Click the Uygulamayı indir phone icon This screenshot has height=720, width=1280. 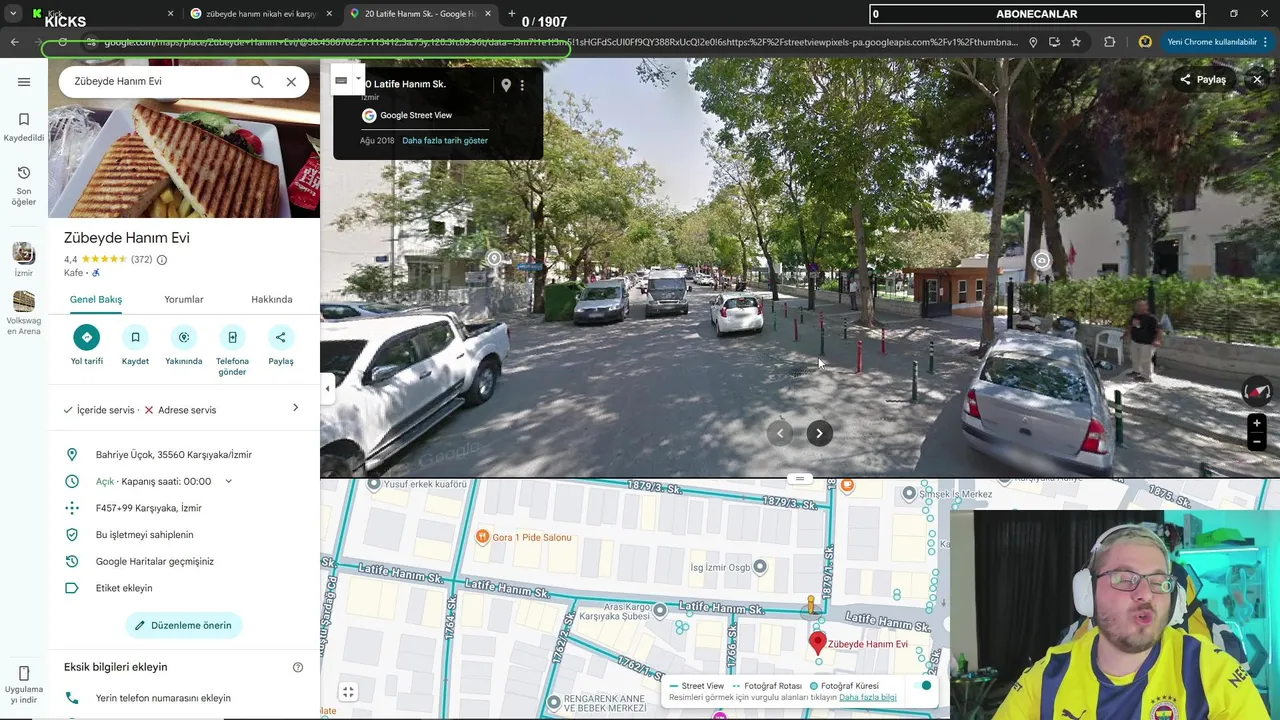click(24, 673)
